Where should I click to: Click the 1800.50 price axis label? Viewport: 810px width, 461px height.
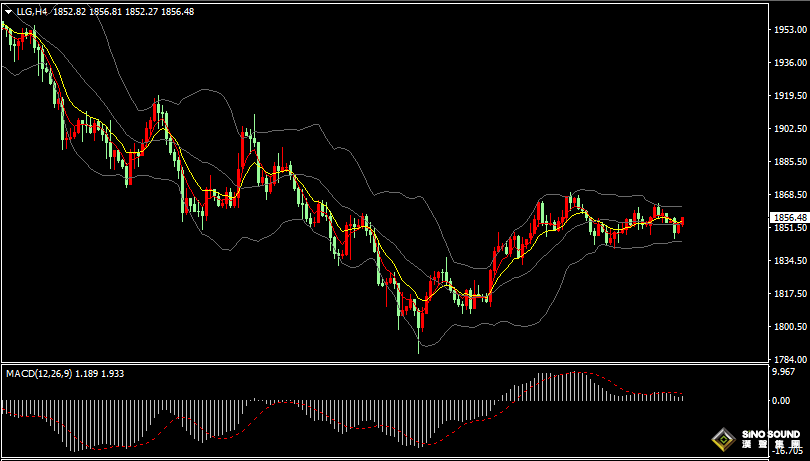coord(789,327)
